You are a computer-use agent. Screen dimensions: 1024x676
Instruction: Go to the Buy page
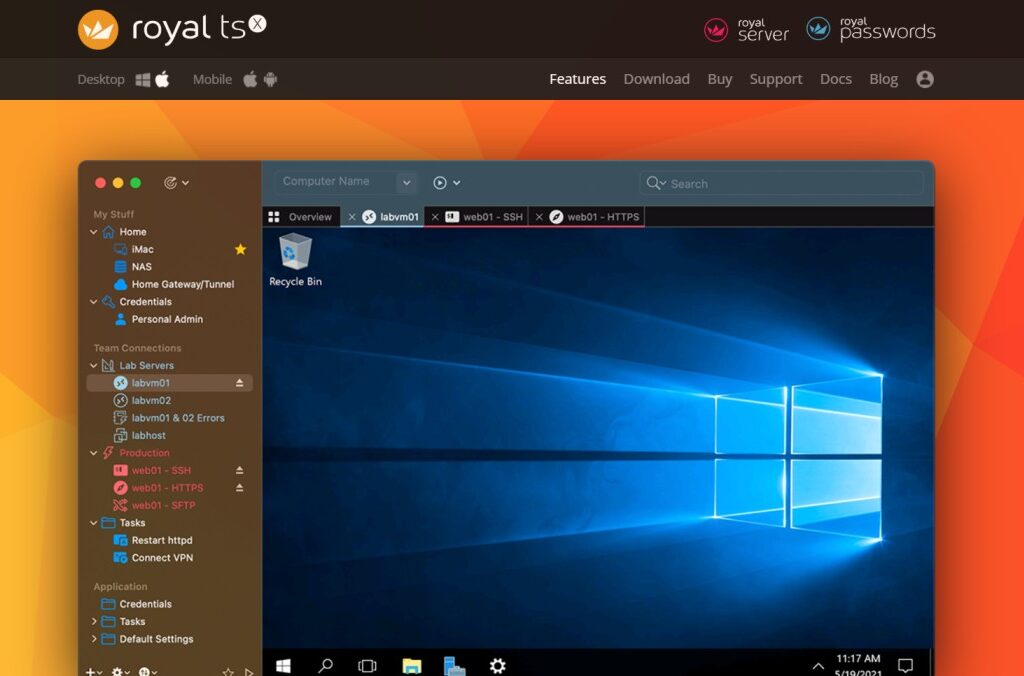[720, 79]
